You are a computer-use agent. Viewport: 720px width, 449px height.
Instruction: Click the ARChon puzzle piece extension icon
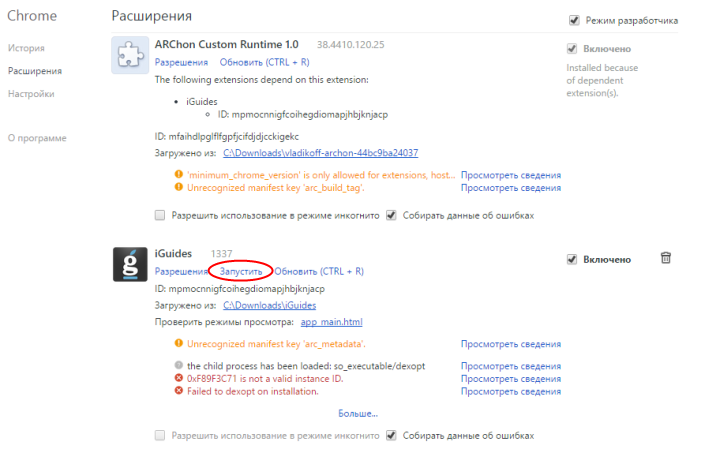pos(130,55)
